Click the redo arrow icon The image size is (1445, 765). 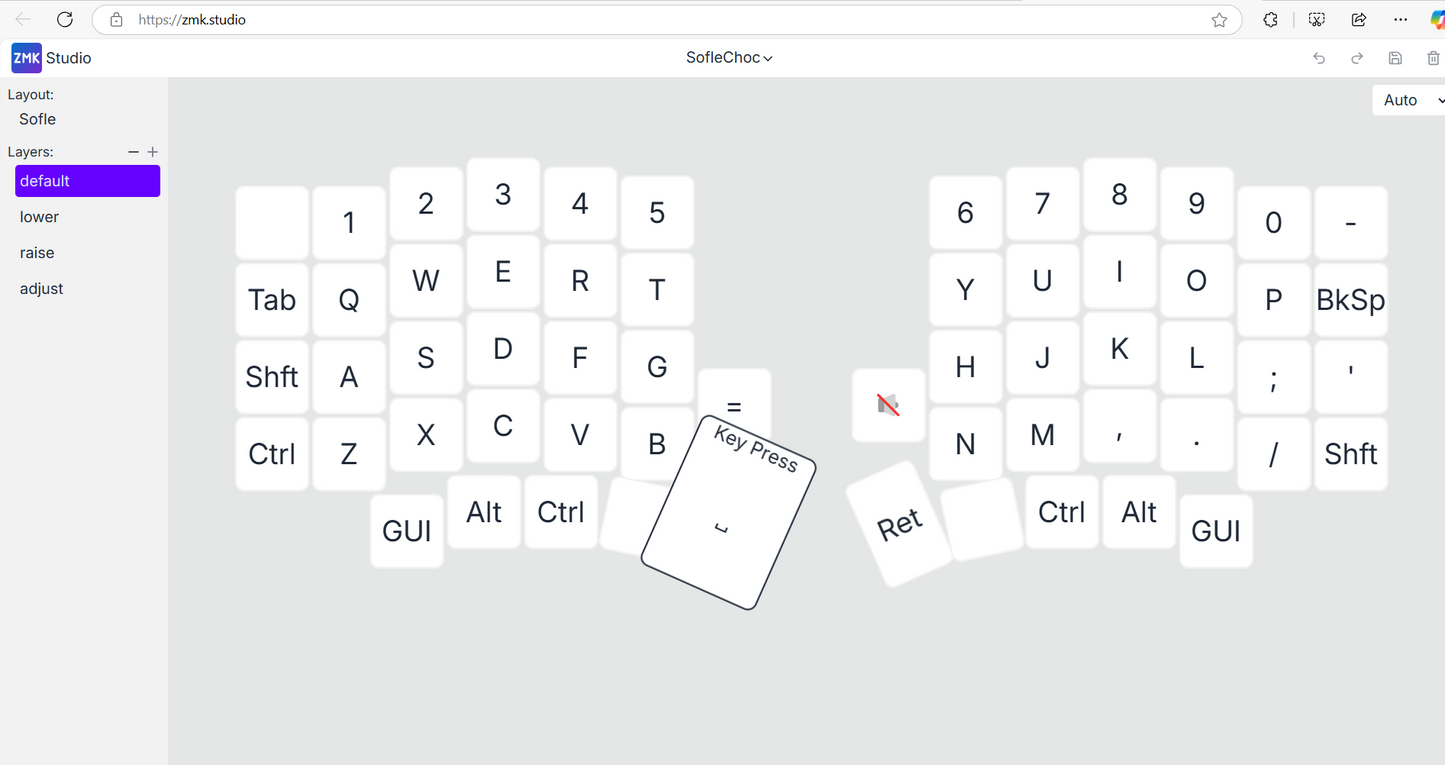1357,58
